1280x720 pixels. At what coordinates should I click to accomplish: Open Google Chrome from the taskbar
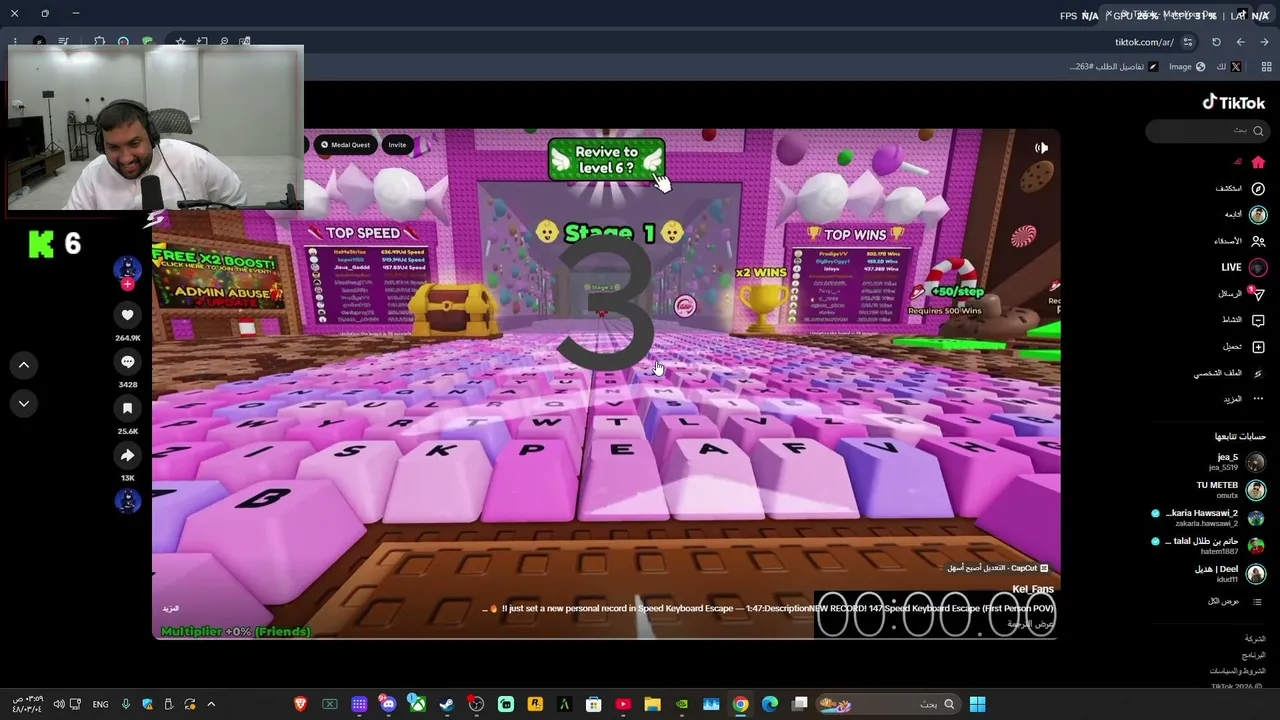click(740, 704)
